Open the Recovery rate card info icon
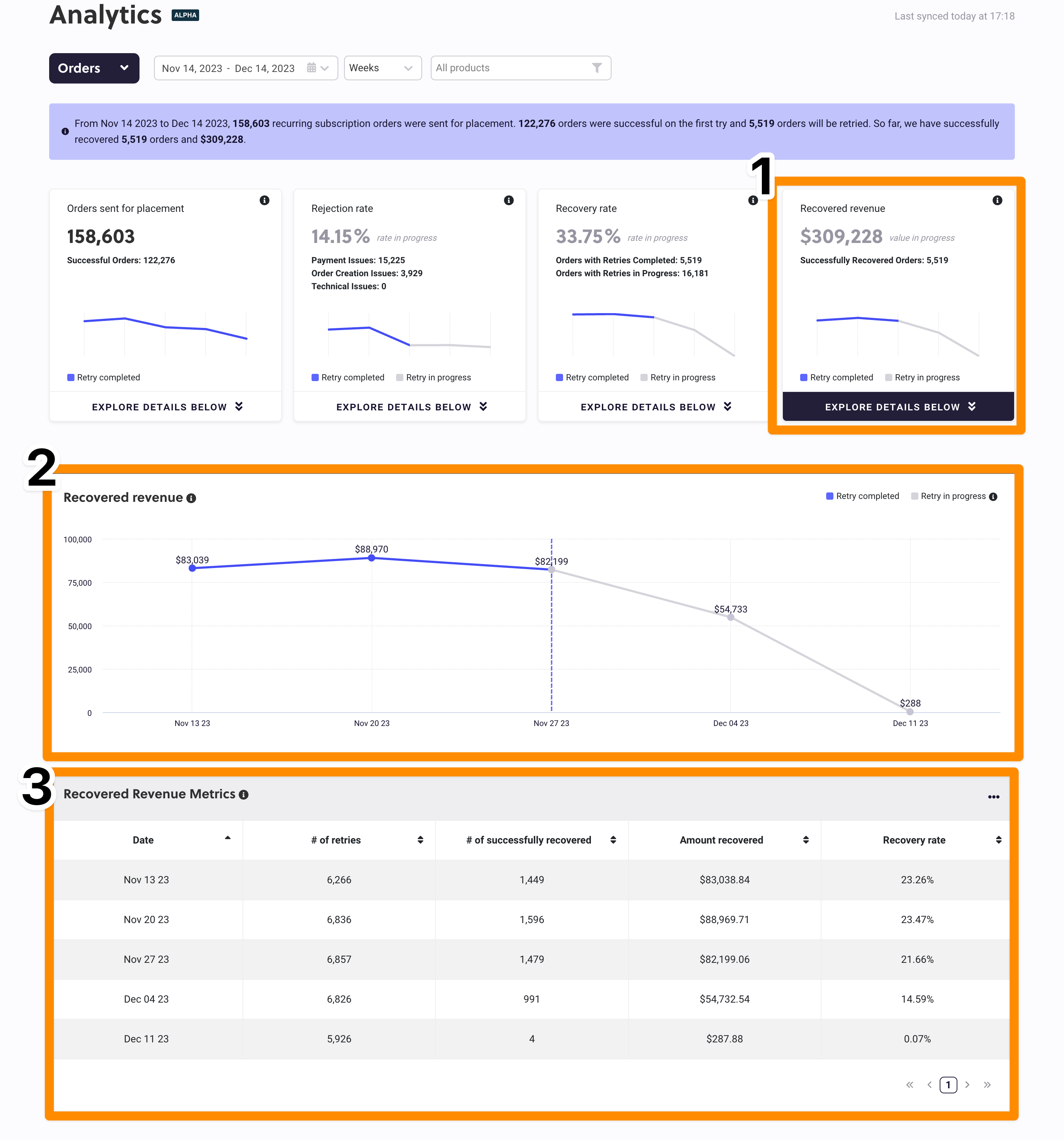Image resolution: width=1064 pixels, height=1140 pixels. point(753,201)
